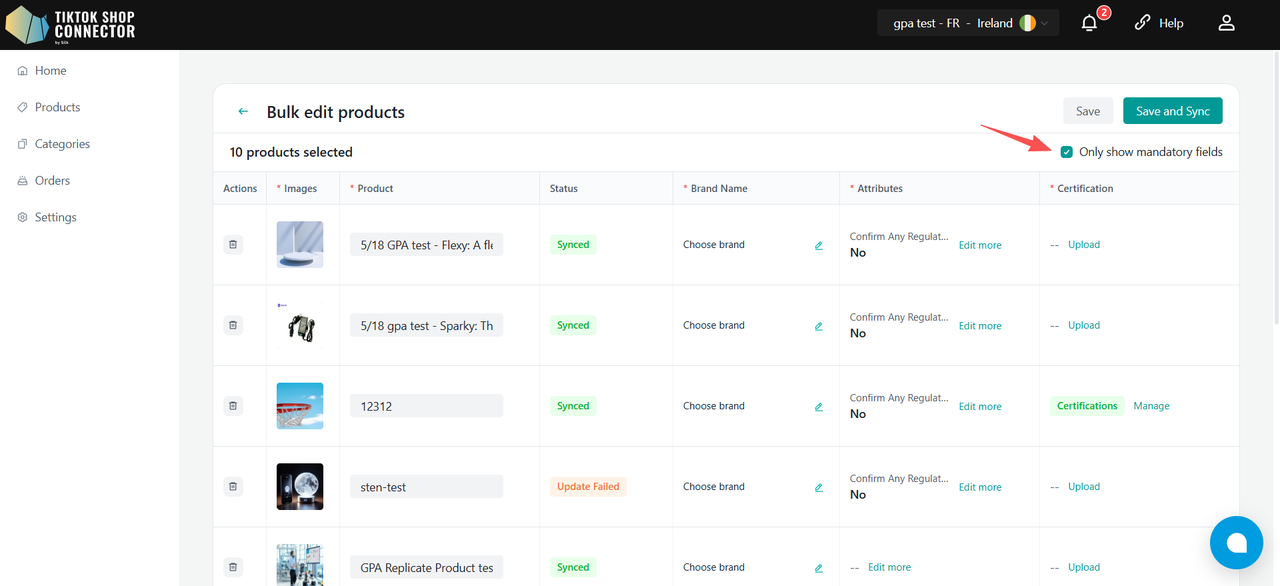The height and width of the screenshot is (586, 1280).
Task: Open Orders in the sidebar menu
Action: click(52, 181)
